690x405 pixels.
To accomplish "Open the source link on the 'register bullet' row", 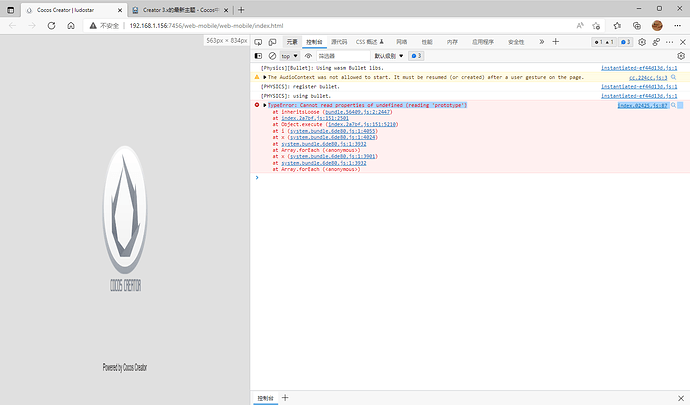I will click(x=639, y=87).
